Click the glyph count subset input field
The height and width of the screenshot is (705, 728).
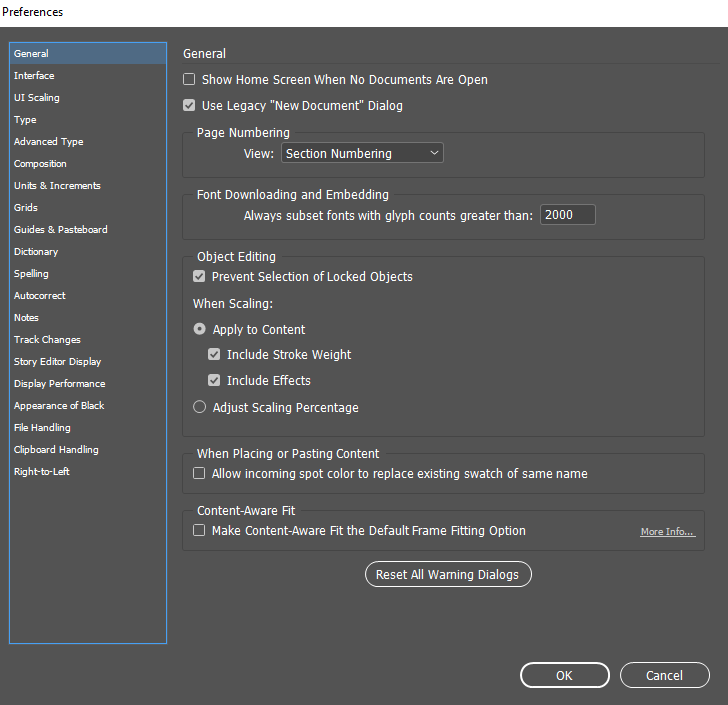pyautogui.click(x=567, y=215)
